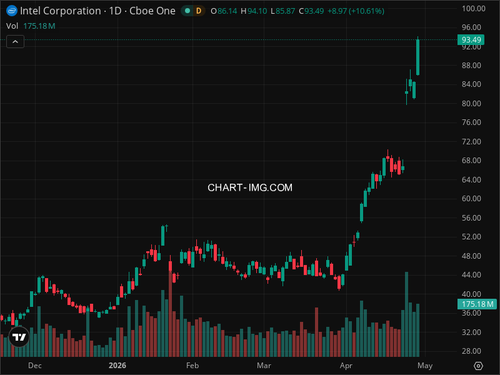Collapse the indicator legend chevron
The width and height of the screenshot is (500, 375).
click(x=15, y=42)
